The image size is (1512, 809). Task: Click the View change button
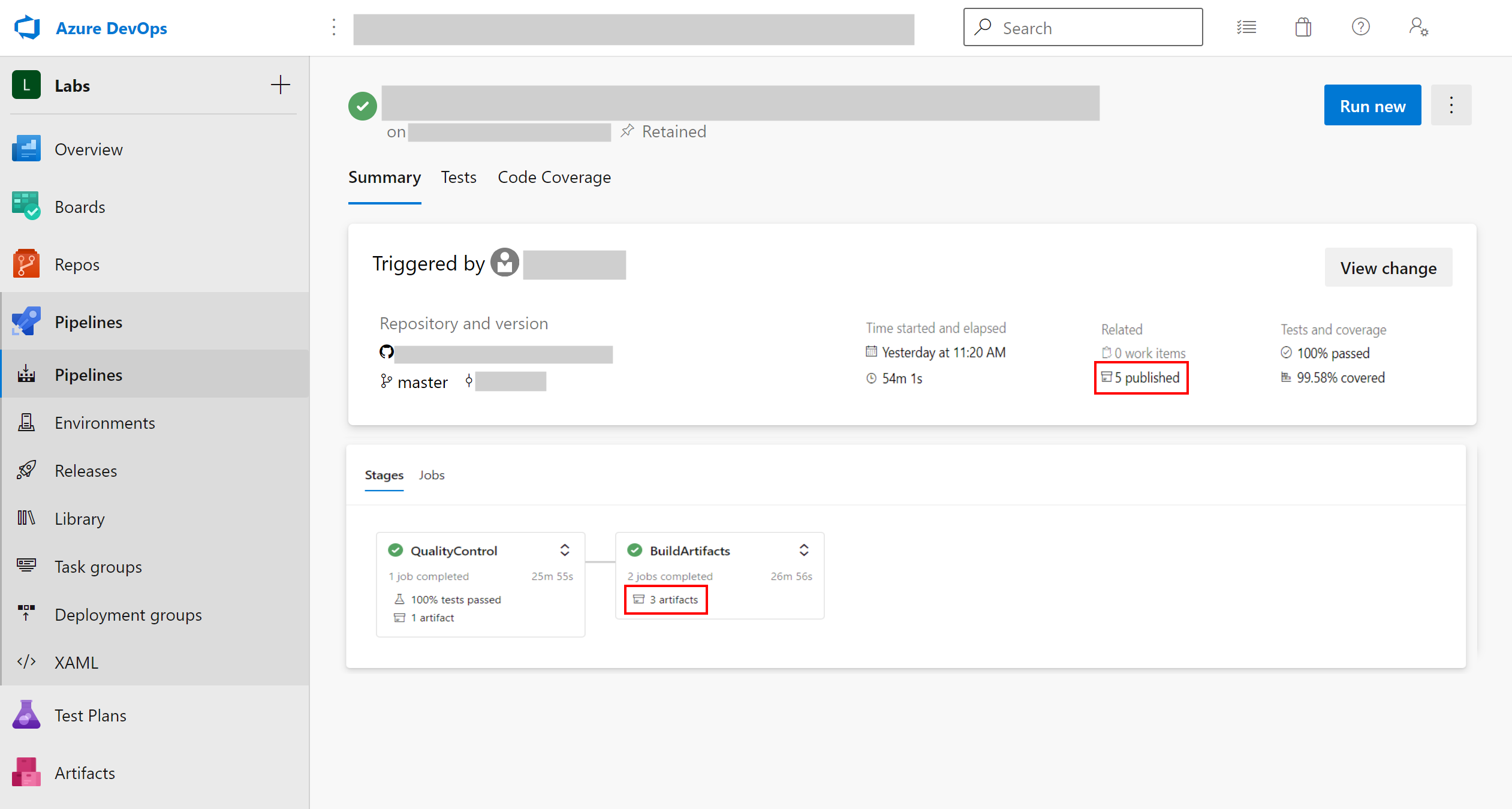click(x=1388, y=267)
